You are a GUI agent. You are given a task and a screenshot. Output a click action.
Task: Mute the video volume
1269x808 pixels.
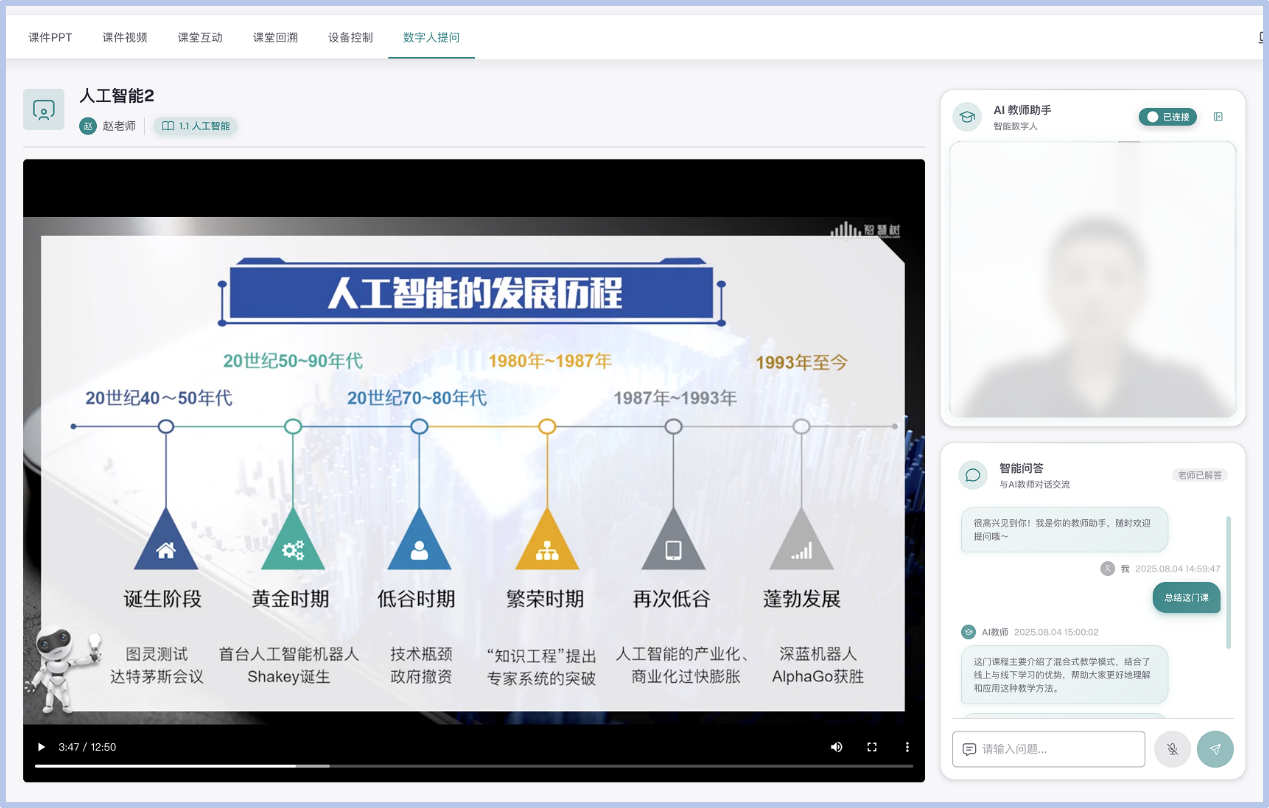click(x=836, y=747)
